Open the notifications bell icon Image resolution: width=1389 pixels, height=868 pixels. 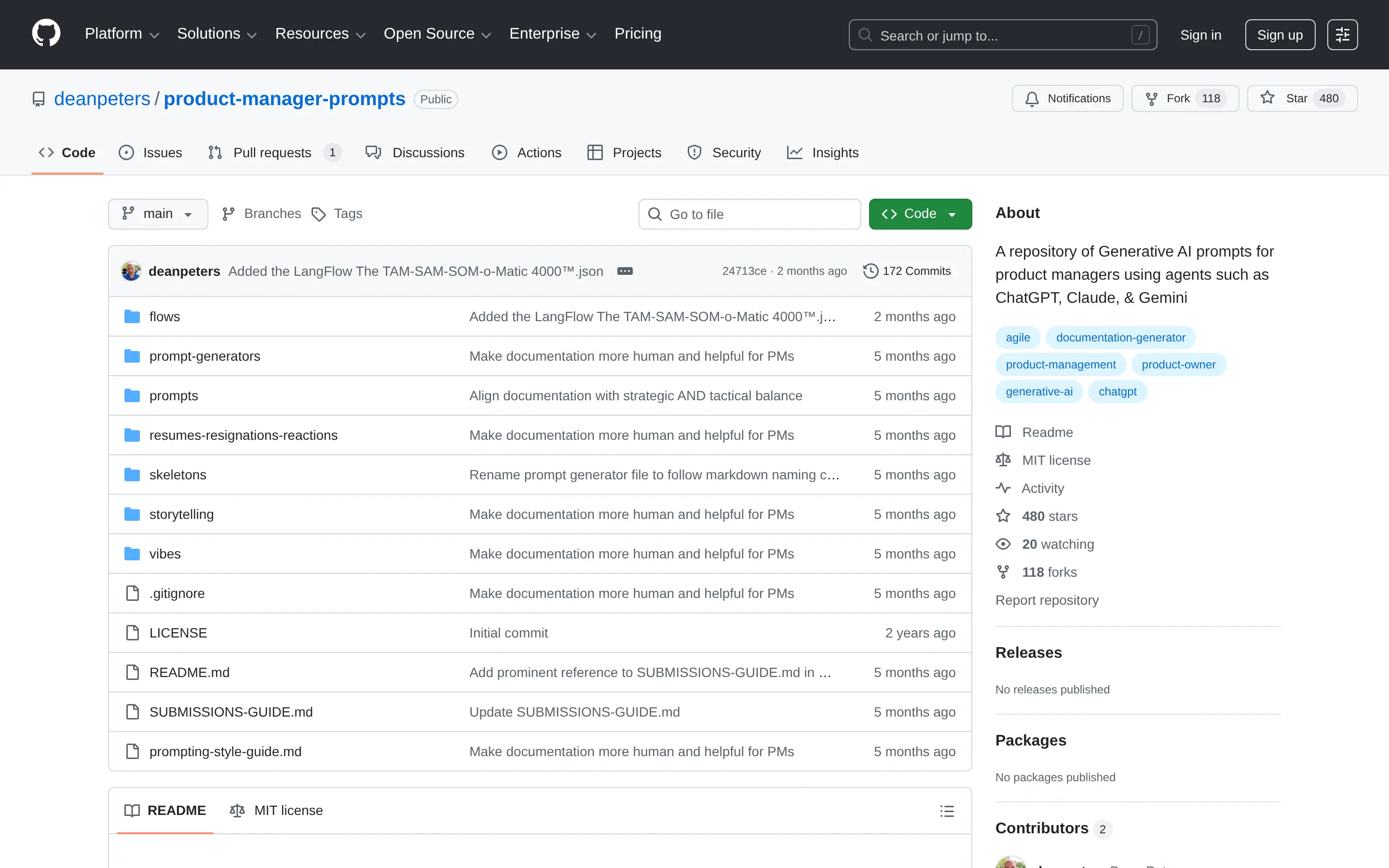pyautogui.click(x=1032, y=98)
